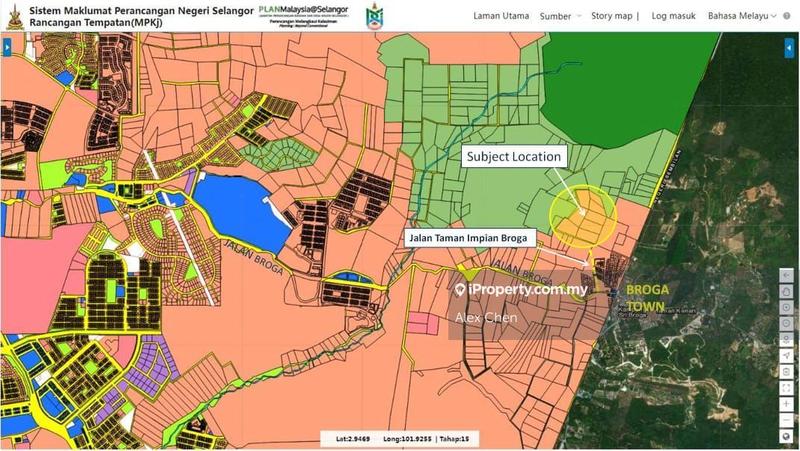
Task: Click the iProperty.com.my watermark pin icon
Action: pyautogui.click(x=460, y=289)
